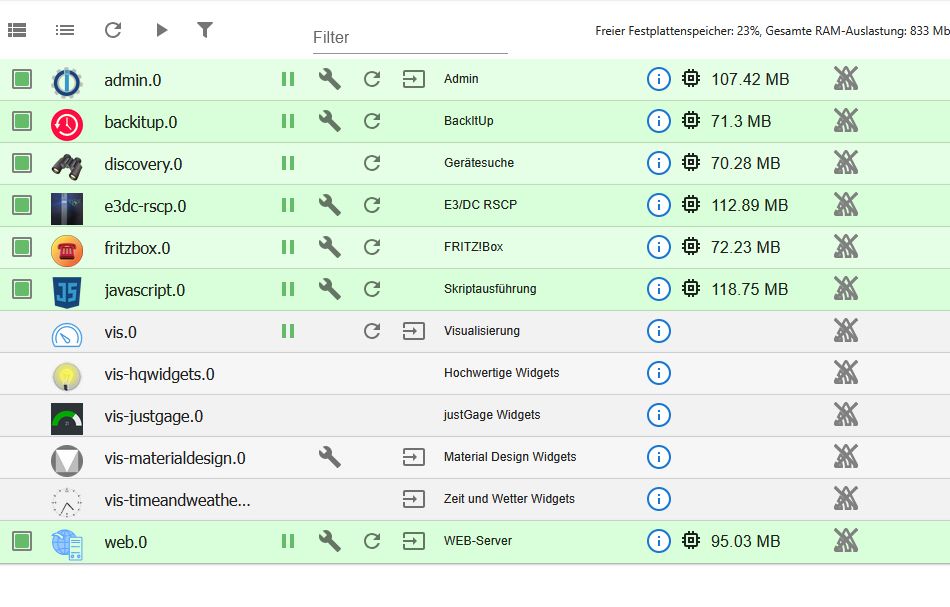This screenshot has height=607, width=950.
Task: Open the web.0 interface link icon
Action: click(x=413, y=541)
